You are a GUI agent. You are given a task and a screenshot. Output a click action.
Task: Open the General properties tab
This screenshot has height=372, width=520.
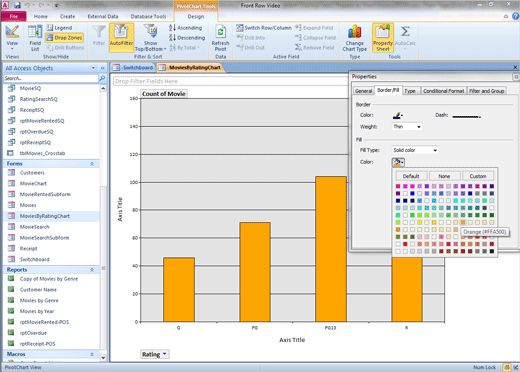point(363,91)
